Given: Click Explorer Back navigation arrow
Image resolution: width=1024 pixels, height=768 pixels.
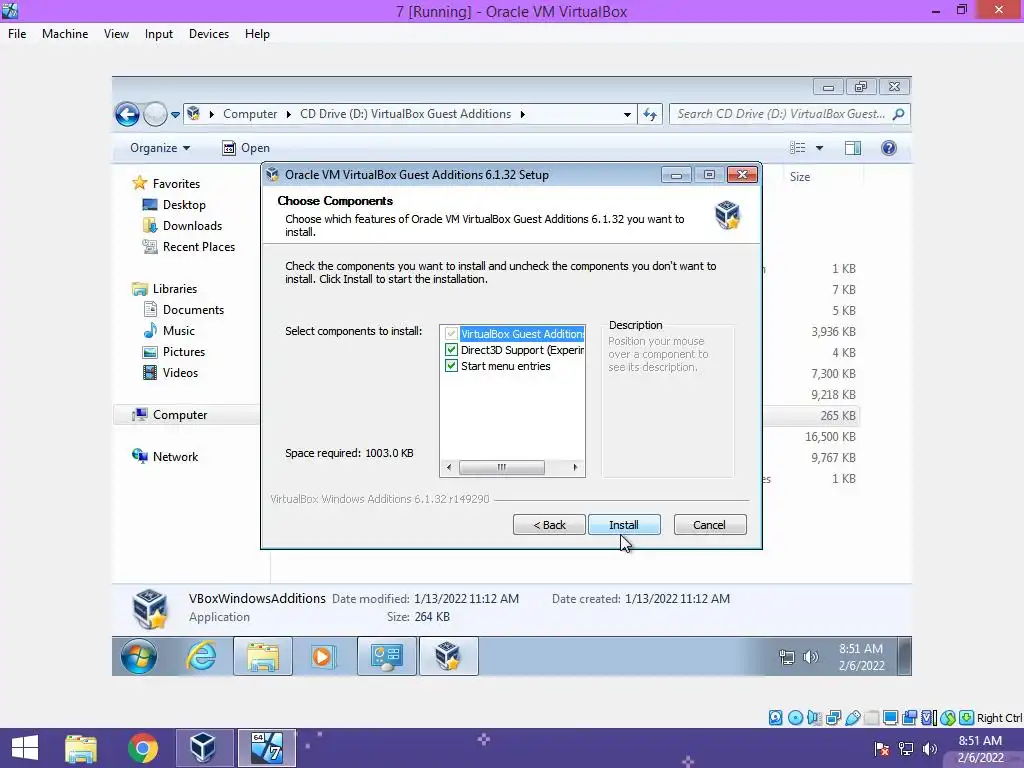Looking at the screenshot, I should pyautogui.click(x=127, y=114).
